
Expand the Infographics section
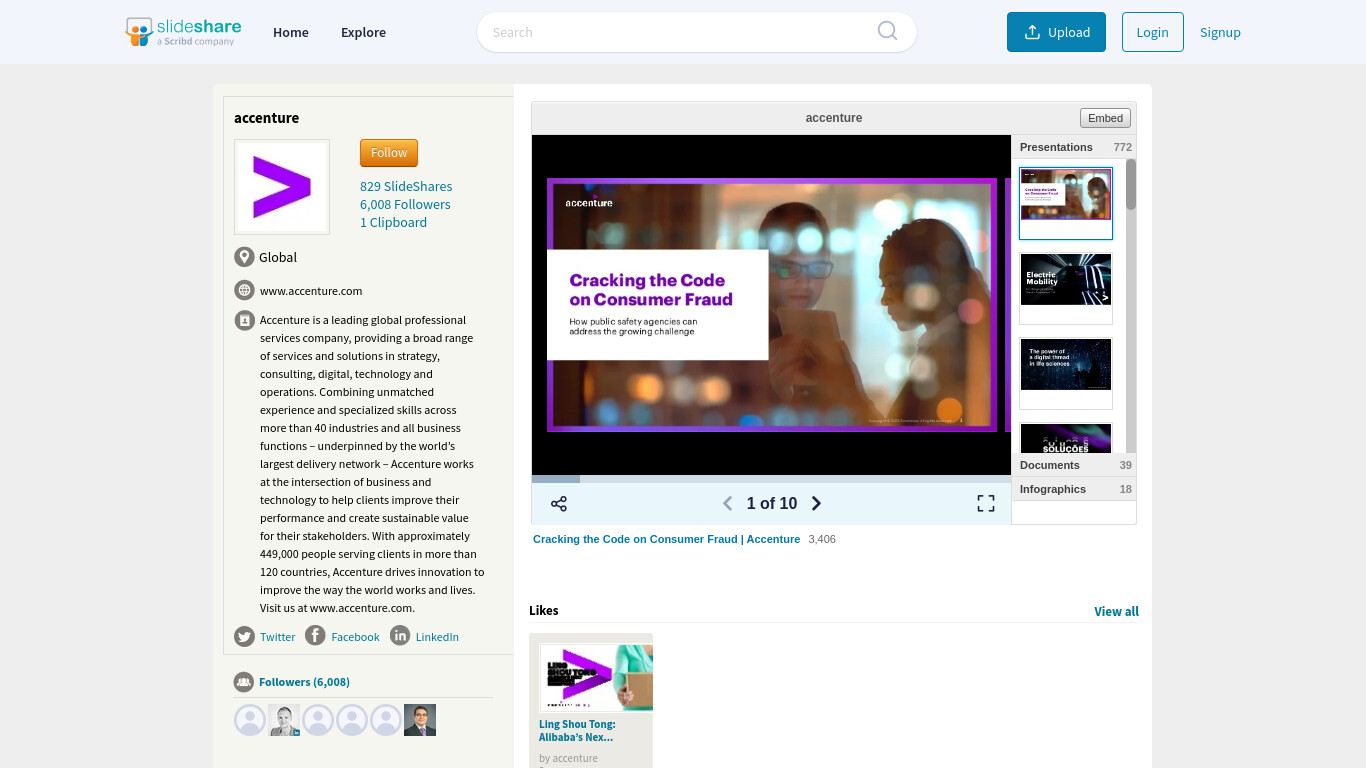tap(1074, 489)
